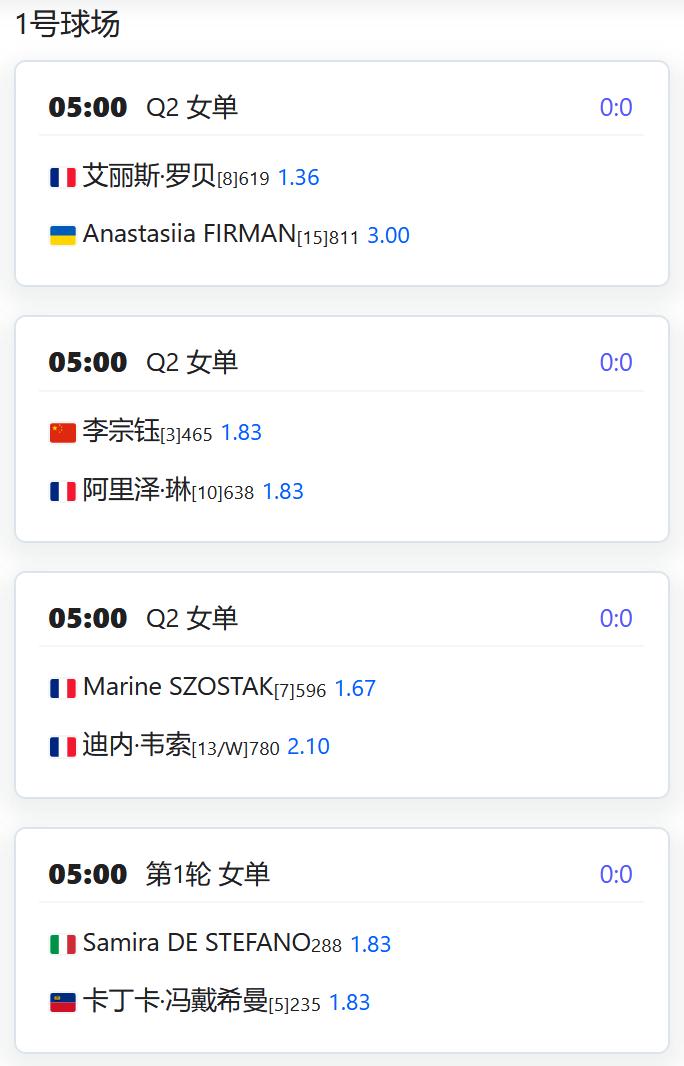
Task: Select odds 1.67 for Marine SZOSTAK
Action: pyautogui.click(x=355, y=688)
